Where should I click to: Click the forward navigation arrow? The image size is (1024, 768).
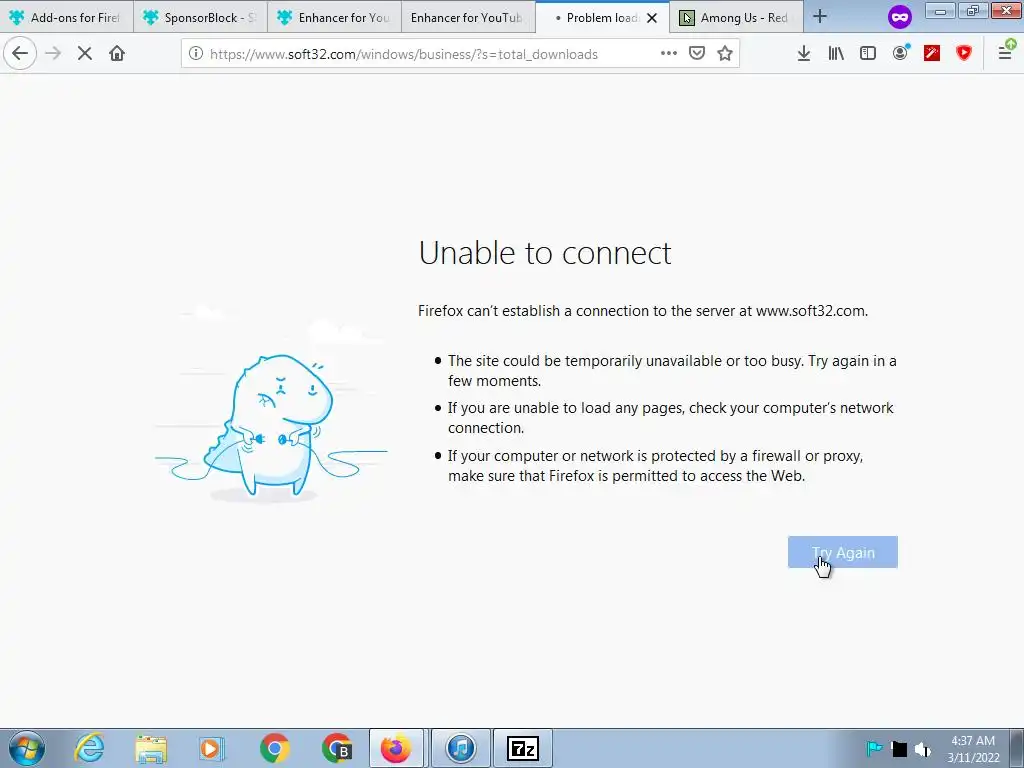coord(53,54)
